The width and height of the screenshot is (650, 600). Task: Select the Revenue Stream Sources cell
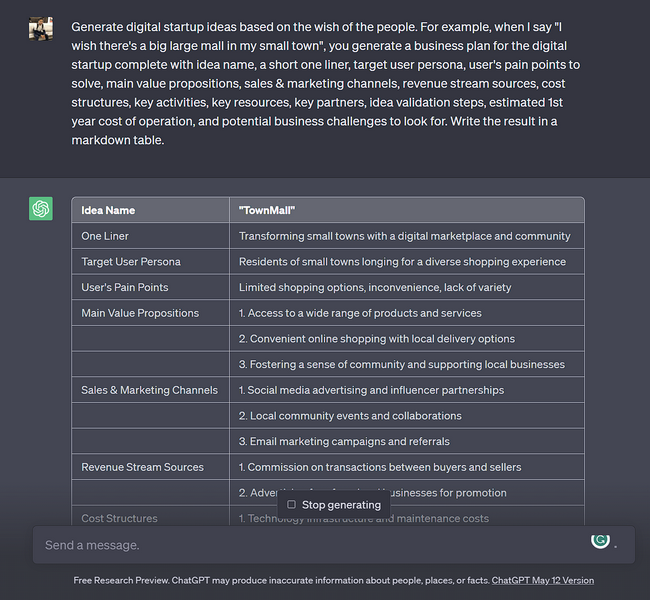click(142, 467)
